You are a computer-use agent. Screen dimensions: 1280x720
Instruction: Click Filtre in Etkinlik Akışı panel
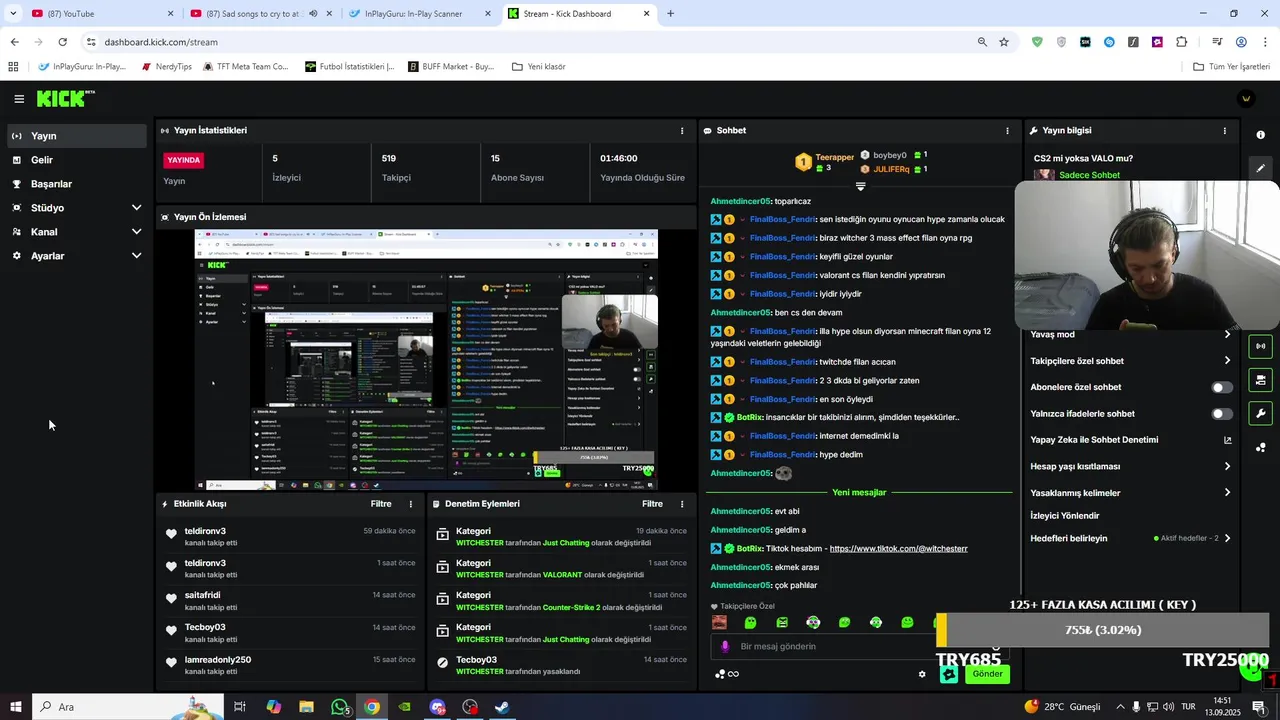click(381, 504)
